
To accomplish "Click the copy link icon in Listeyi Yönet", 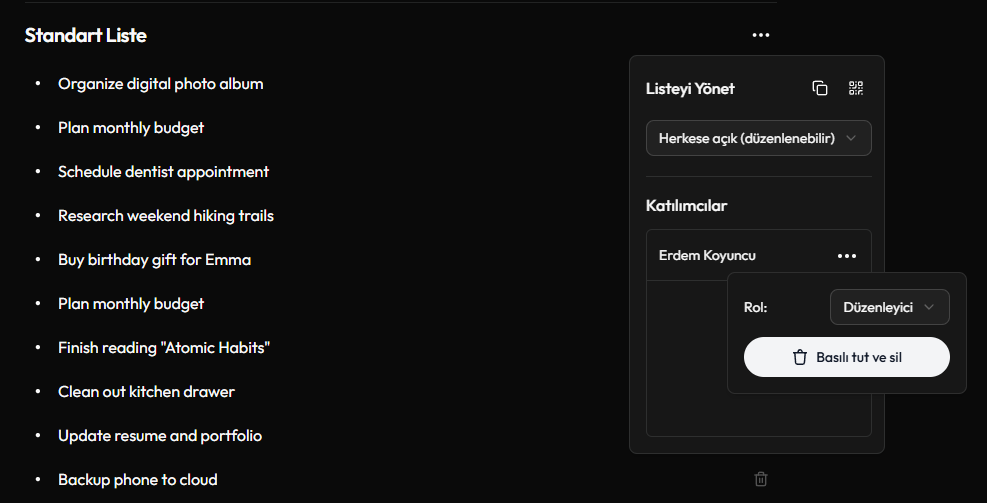I will pyautogui.click(x=820, y=88).
